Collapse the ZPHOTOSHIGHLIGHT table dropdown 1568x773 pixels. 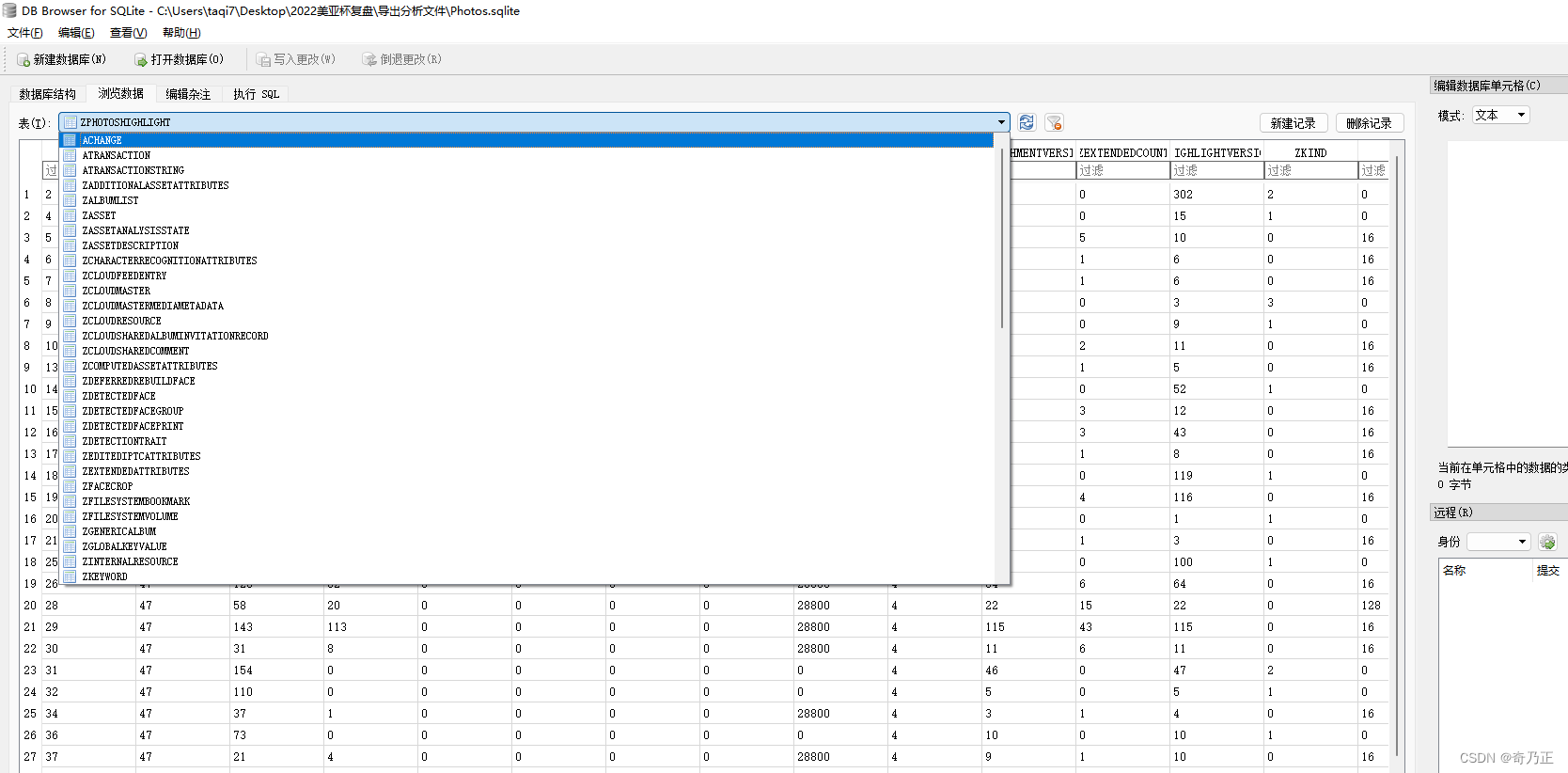[x=534, y=122]
